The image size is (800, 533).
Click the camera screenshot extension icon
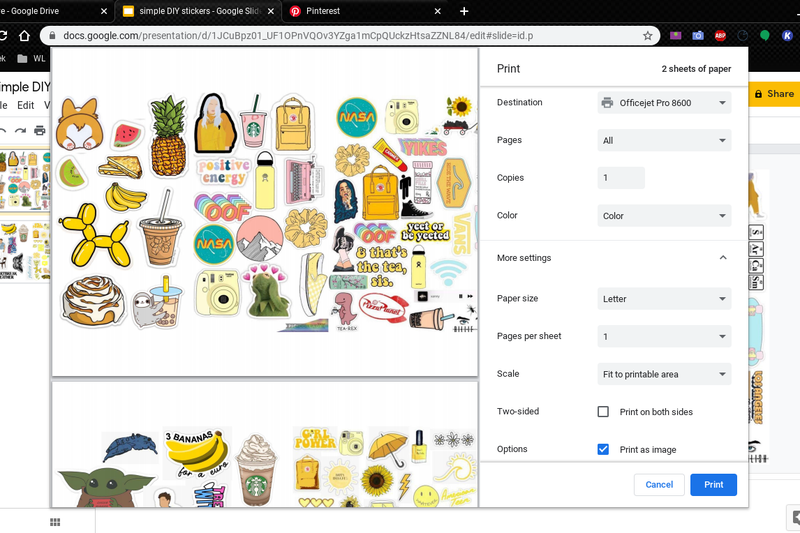click(x=697, y=36)
